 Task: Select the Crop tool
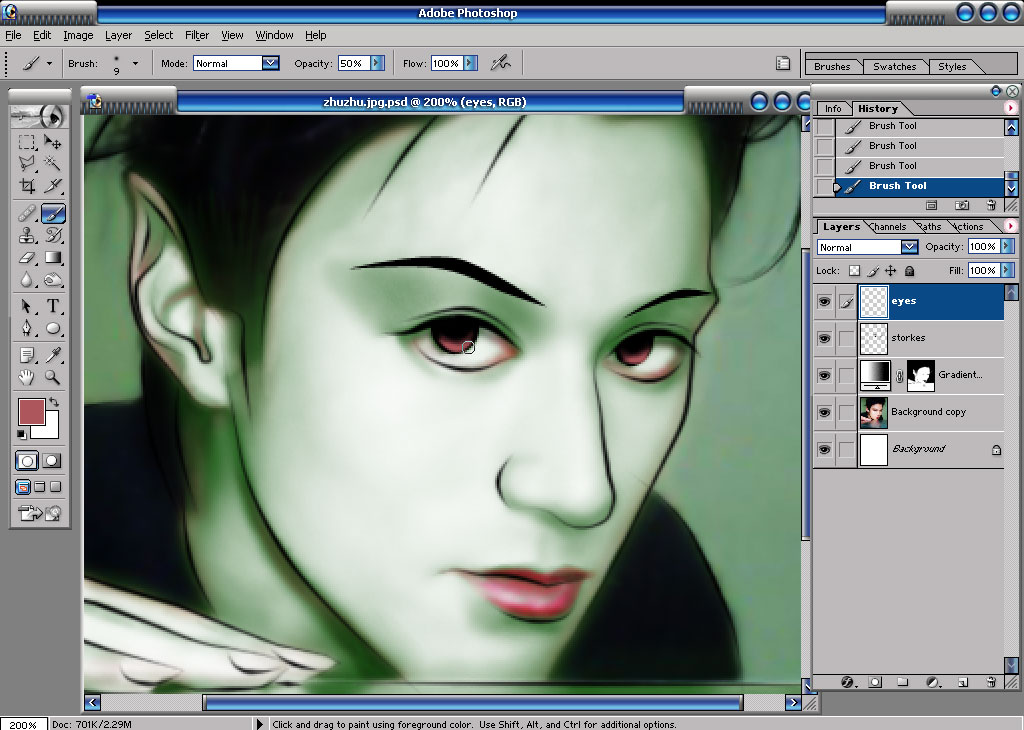point(27,186)
